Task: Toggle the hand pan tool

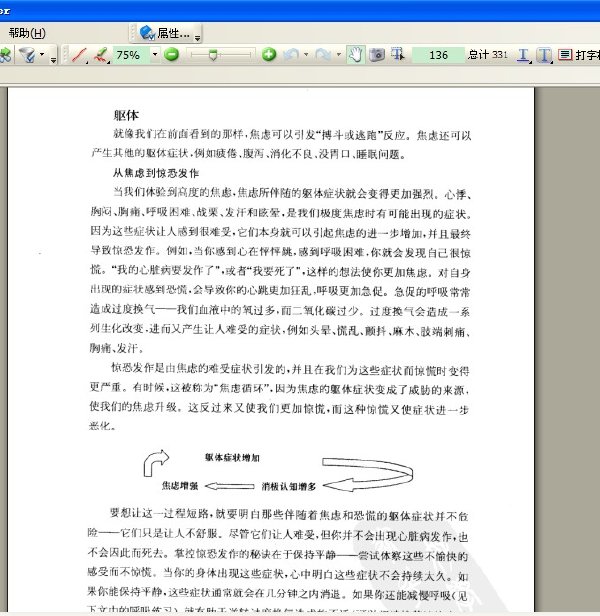Action: click(356, 55)
